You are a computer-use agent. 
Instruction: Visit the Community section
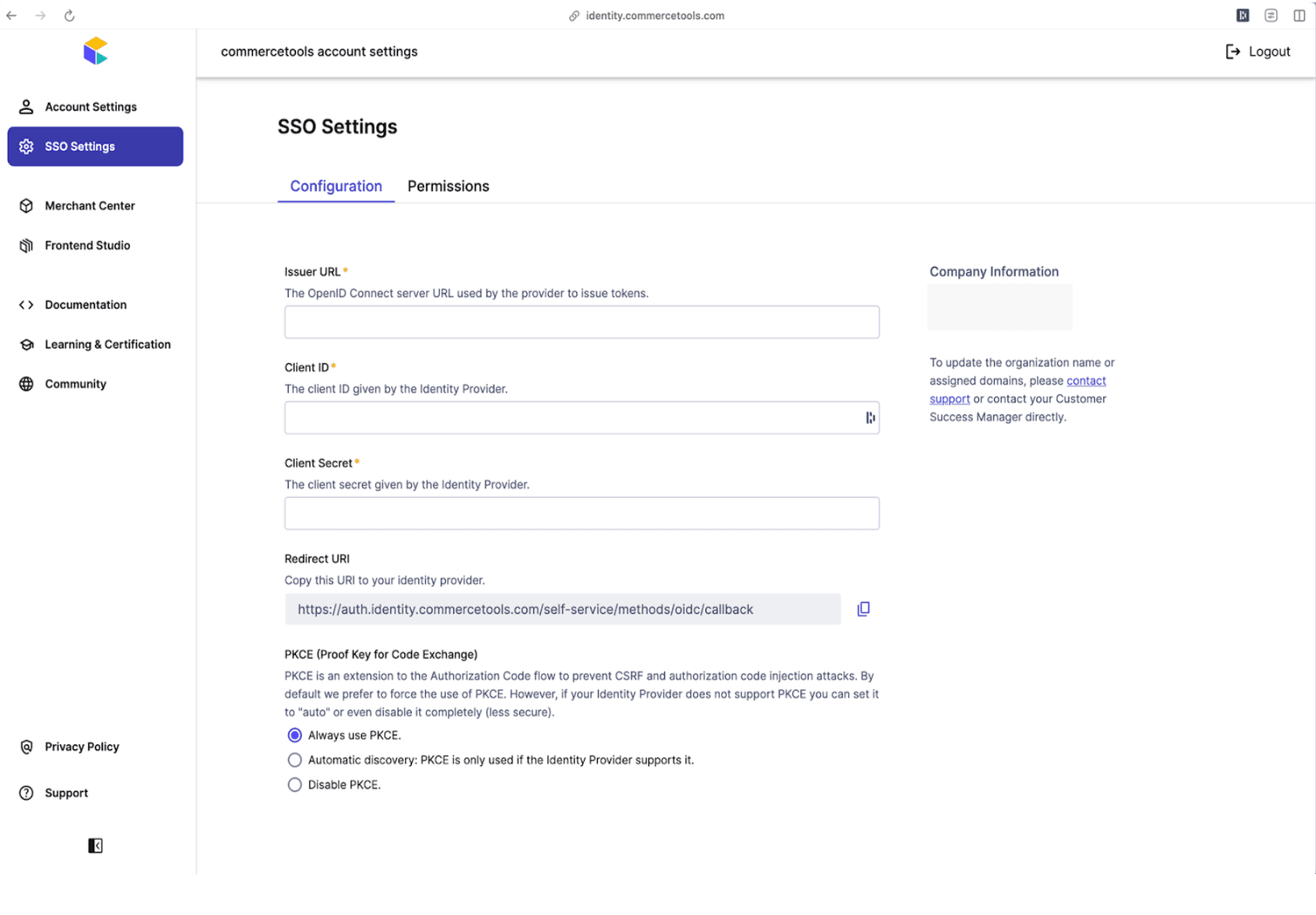click(x=75, y=384)
